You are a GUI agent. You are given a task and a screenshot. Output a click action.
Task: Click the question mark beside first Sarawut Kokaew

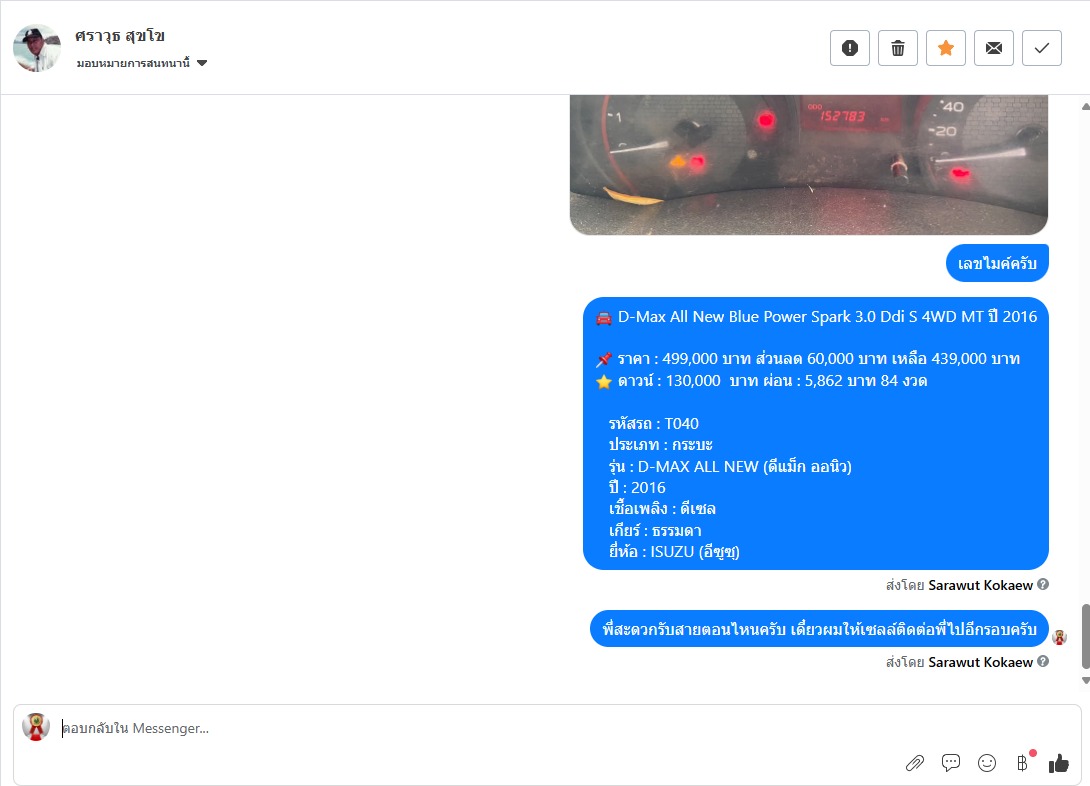pos(1043,584)
